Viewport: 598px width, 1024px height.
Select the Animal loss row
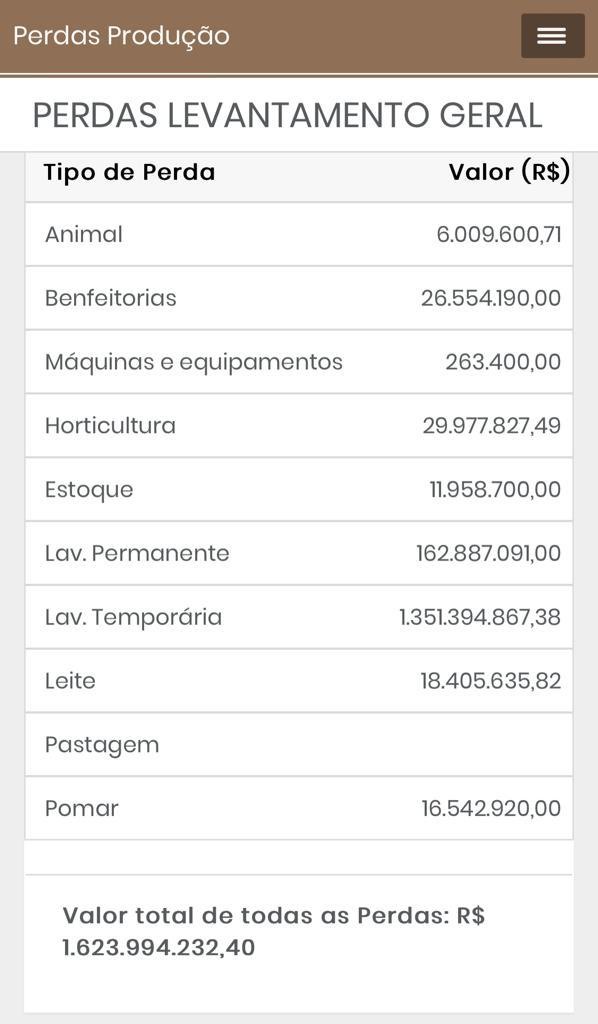(x=299, y=234)
